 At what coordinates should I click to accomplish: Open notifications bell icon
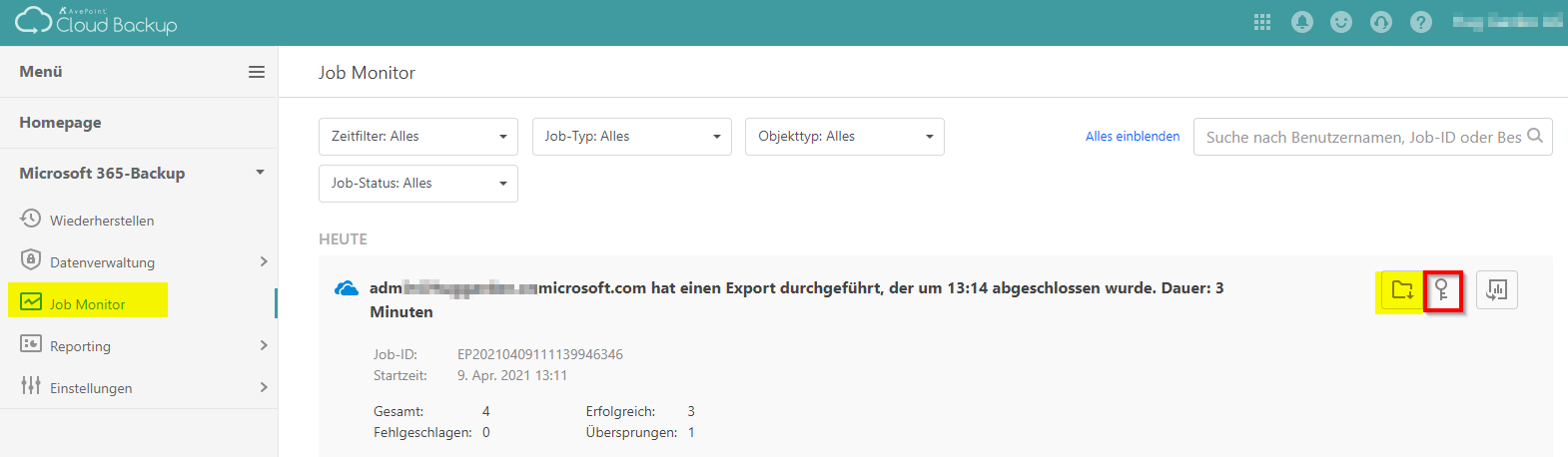pyautogui.click(x=1302, y=23)
